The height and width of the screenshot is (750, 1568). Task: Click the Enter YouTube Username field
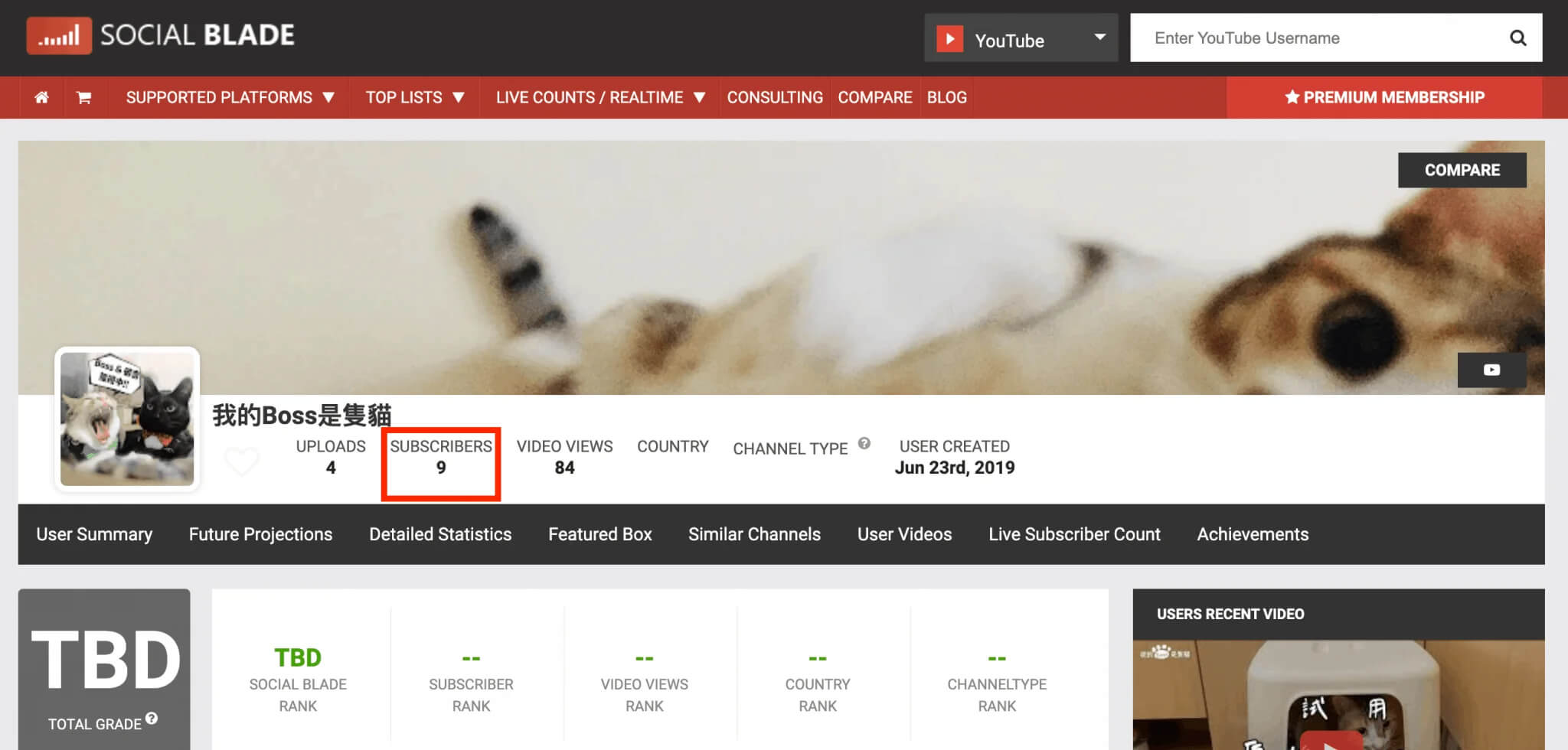point(1317,38)
